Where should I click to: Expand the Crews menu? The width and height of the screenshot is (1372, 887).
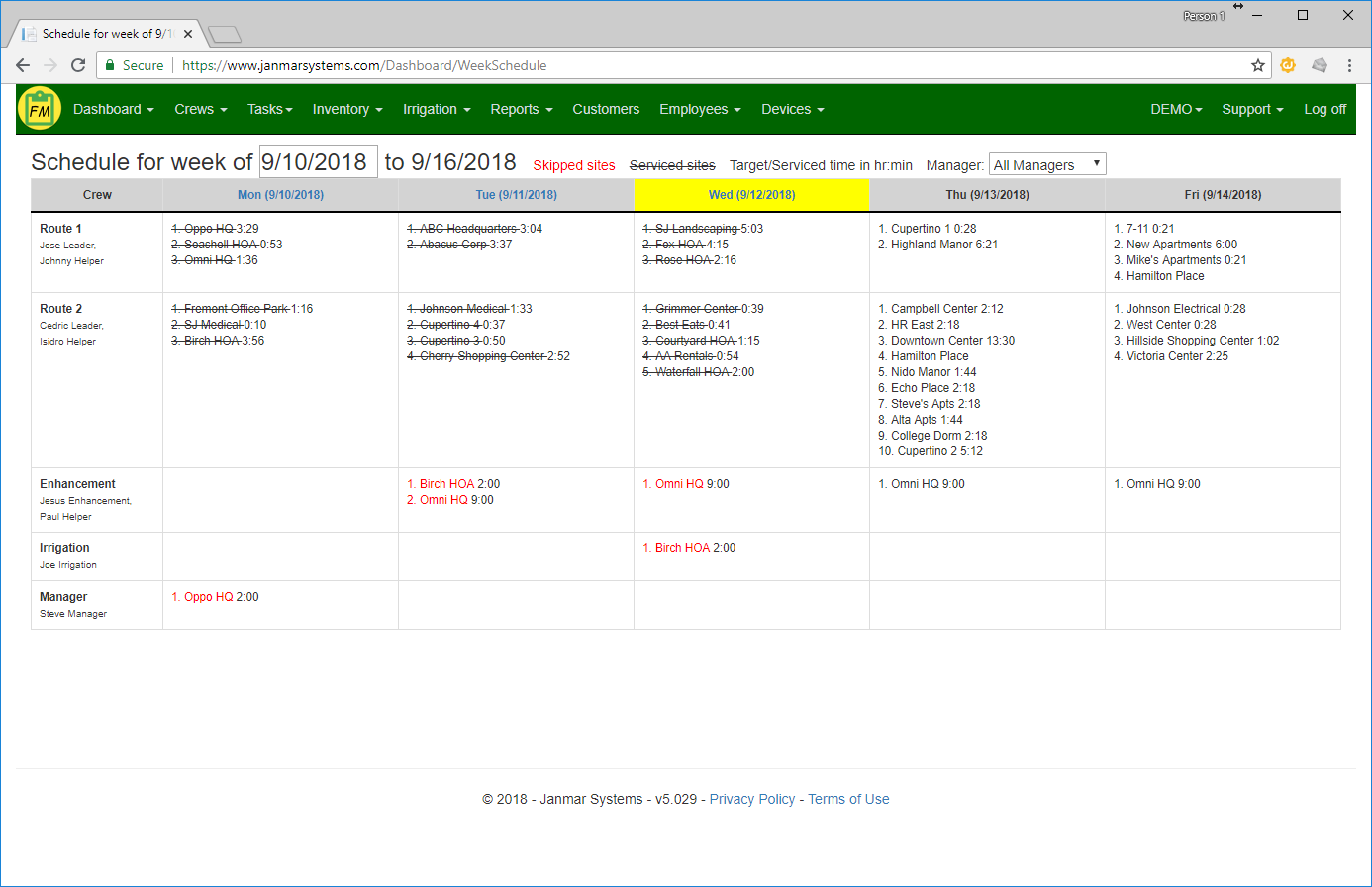point(200,109)
